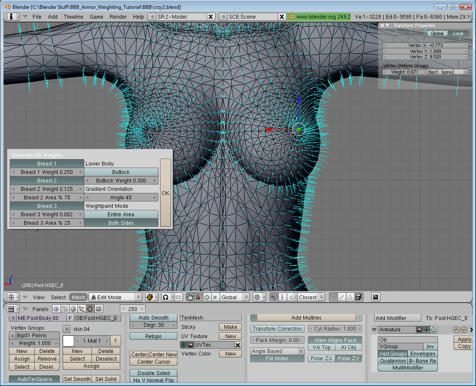Open the File menu
The image size is (476, 386).
(37, 16)
